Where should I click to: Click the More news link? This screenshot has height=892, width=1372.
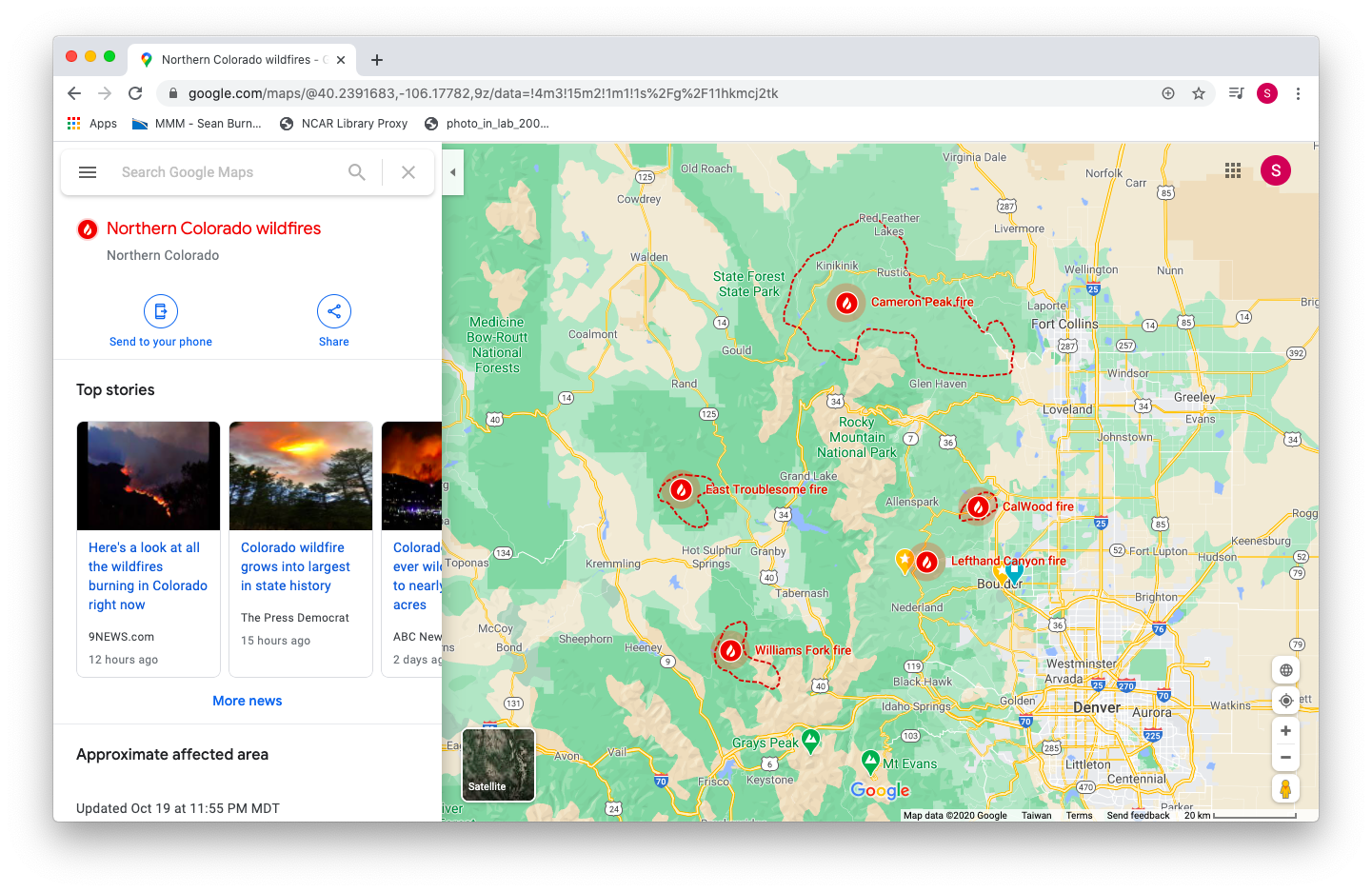(x=248, y=701)
